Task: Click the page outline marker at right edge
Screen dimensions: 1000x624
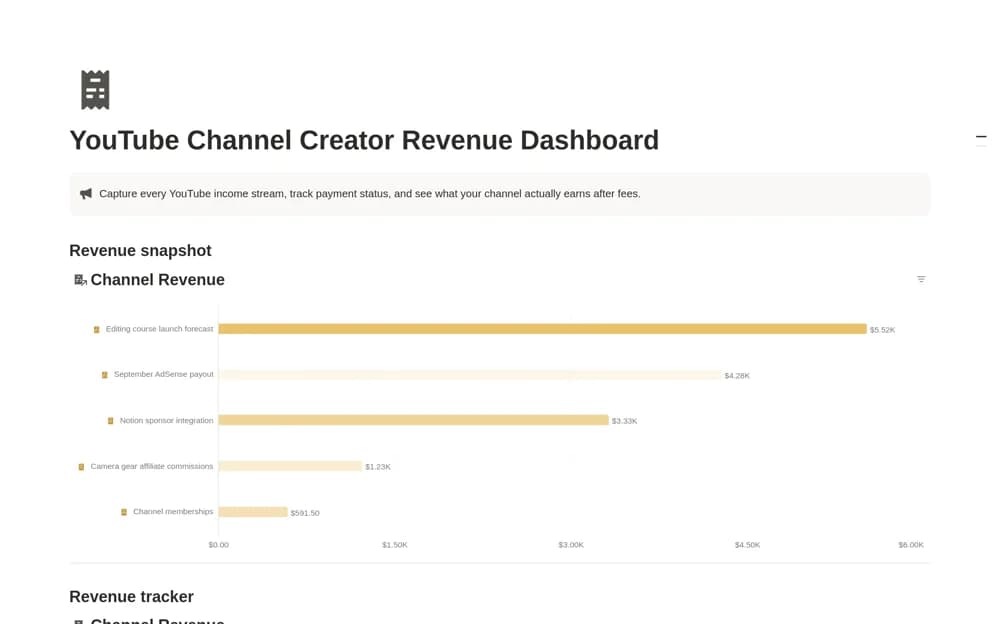Action: coord(981,137)
